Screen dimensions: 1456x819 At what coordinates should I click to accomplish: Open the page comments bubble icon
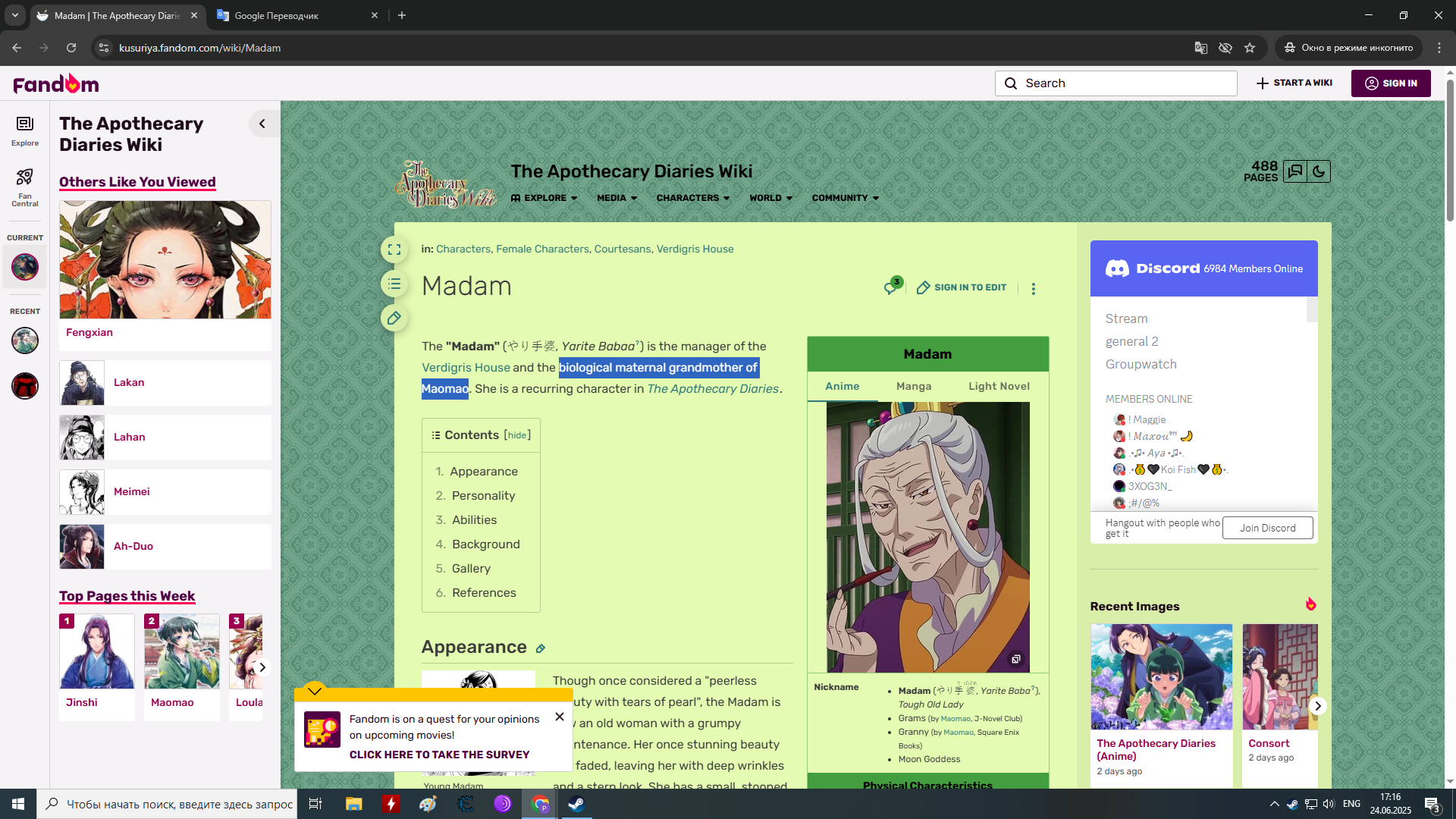coord(893,287)
